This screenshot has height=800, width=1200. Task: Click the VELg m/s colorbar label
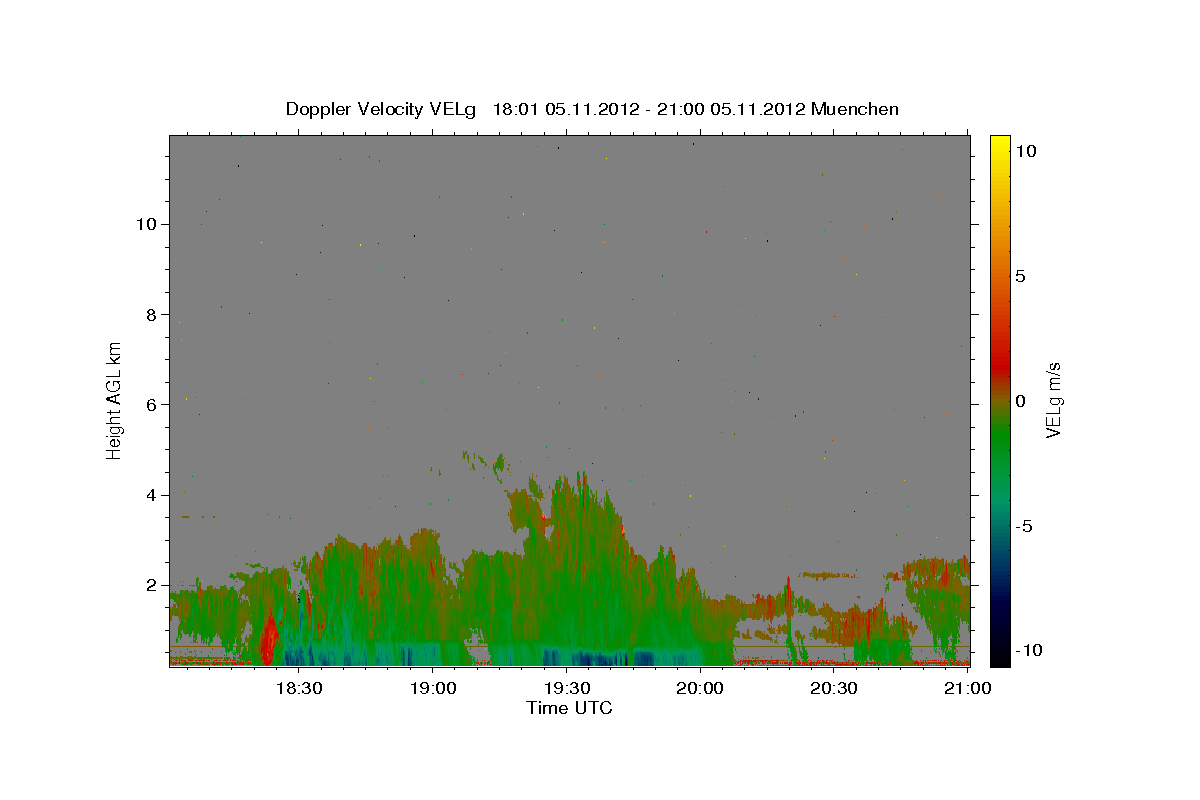click(1053, 401)
